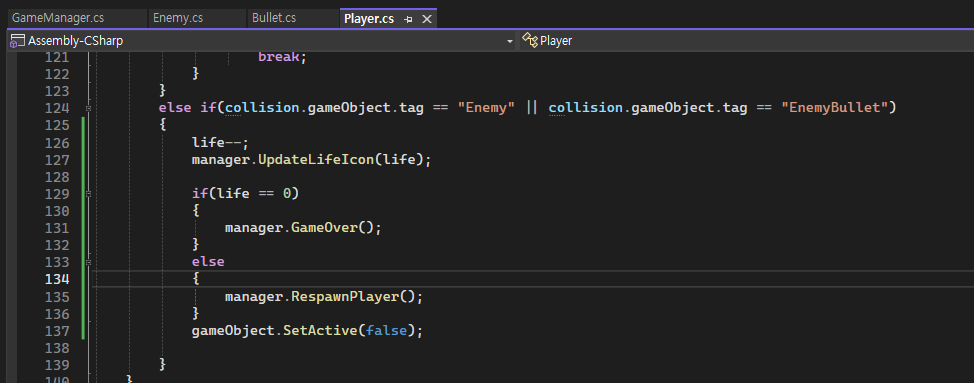Collapse the else-if block at line 124
The image size is (974, 383).
88,108
